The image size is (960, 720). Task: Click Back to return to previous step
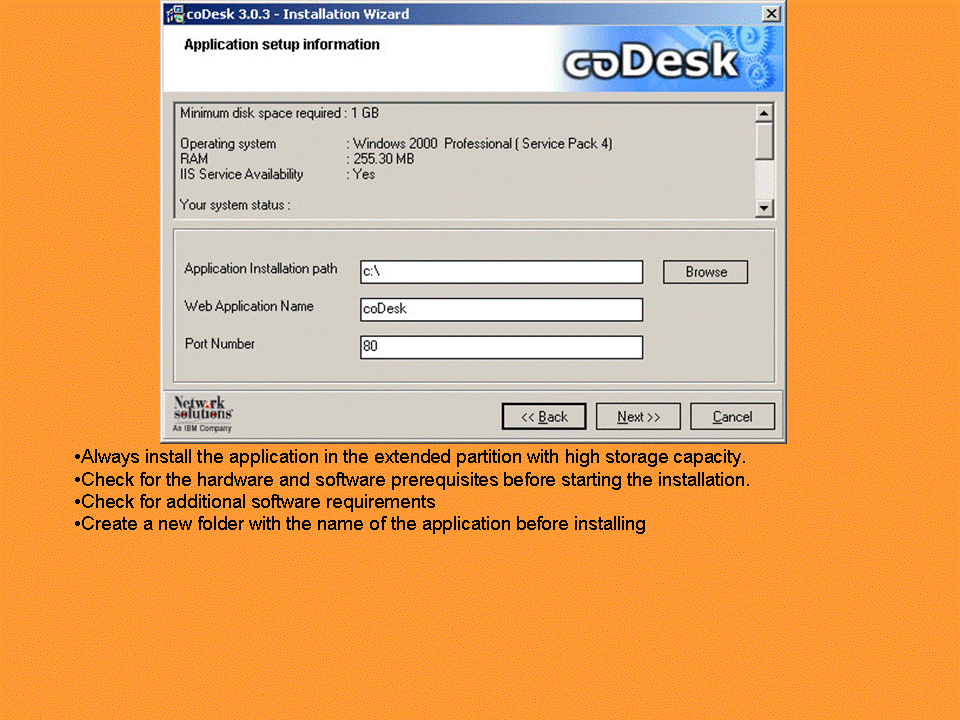pos(544,416)
